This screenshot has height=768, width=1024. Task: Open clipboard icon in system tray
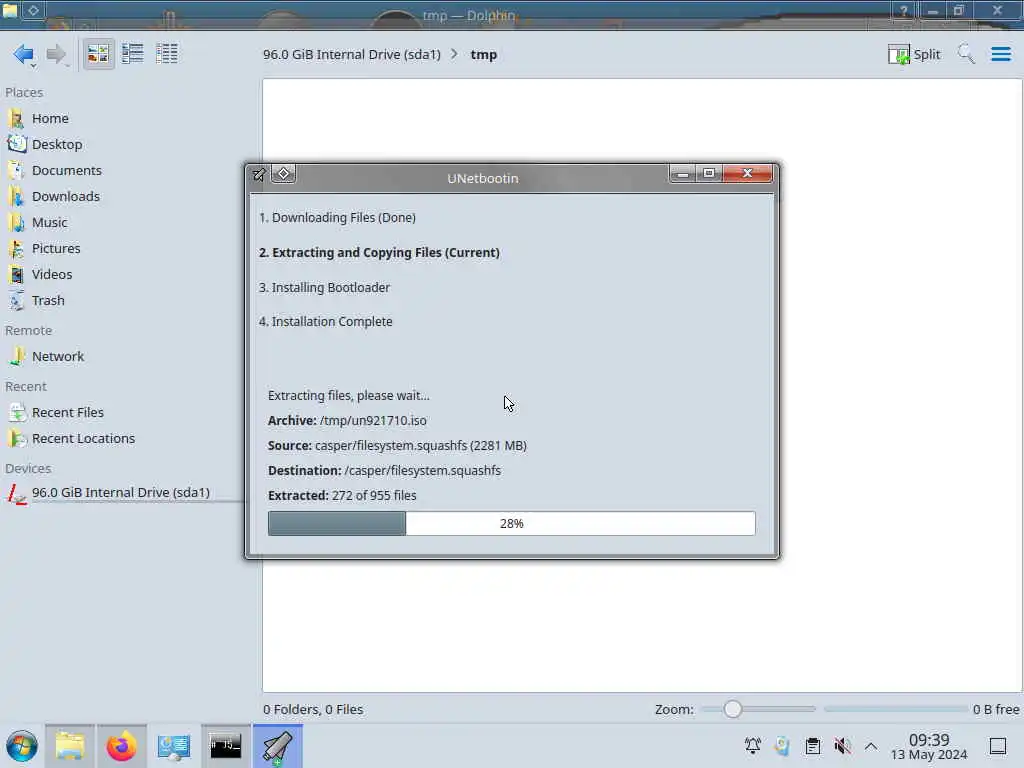pyautogui.click(x=812, y=745)
